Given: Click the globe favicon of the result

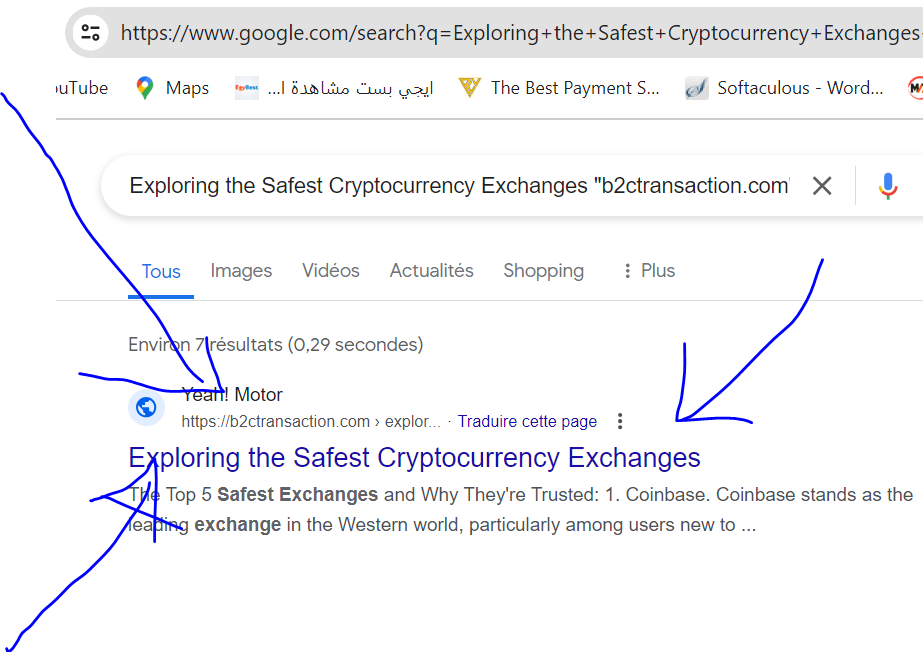Looking at the screenshot, I should click(x=146, y=407).
